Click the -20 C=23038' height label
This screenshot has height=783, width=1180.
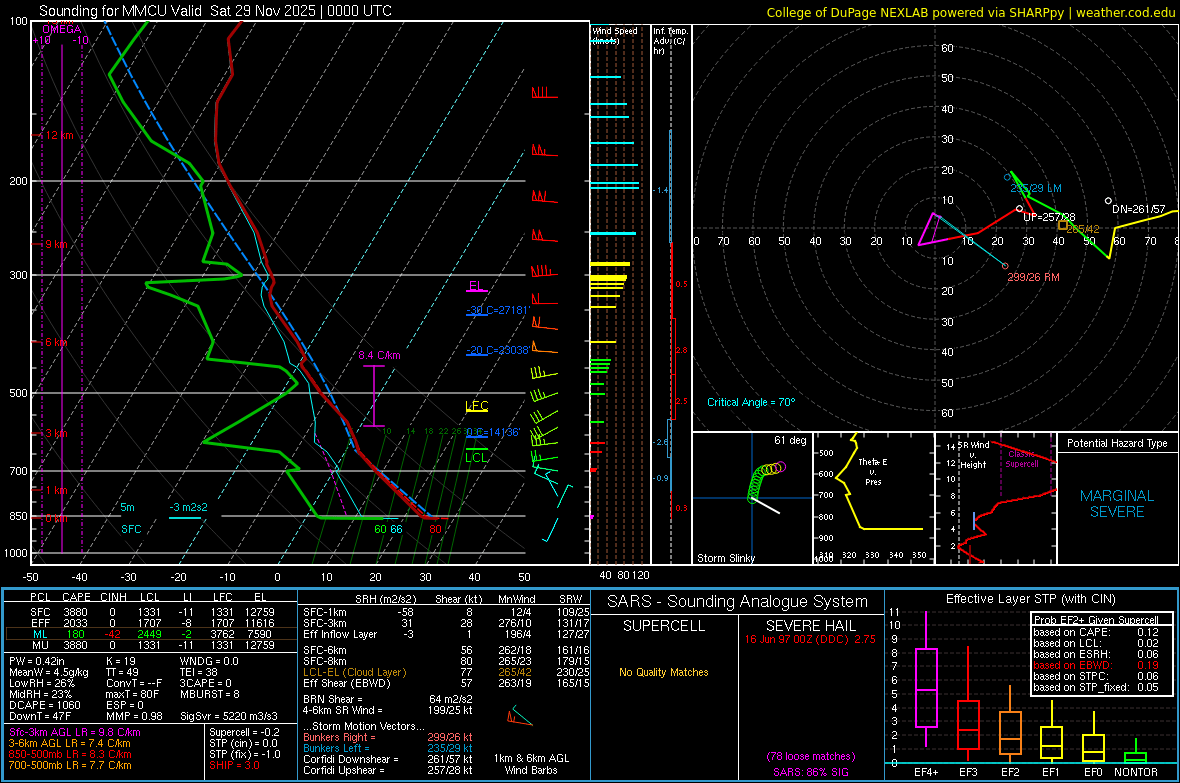click(498, 350)
